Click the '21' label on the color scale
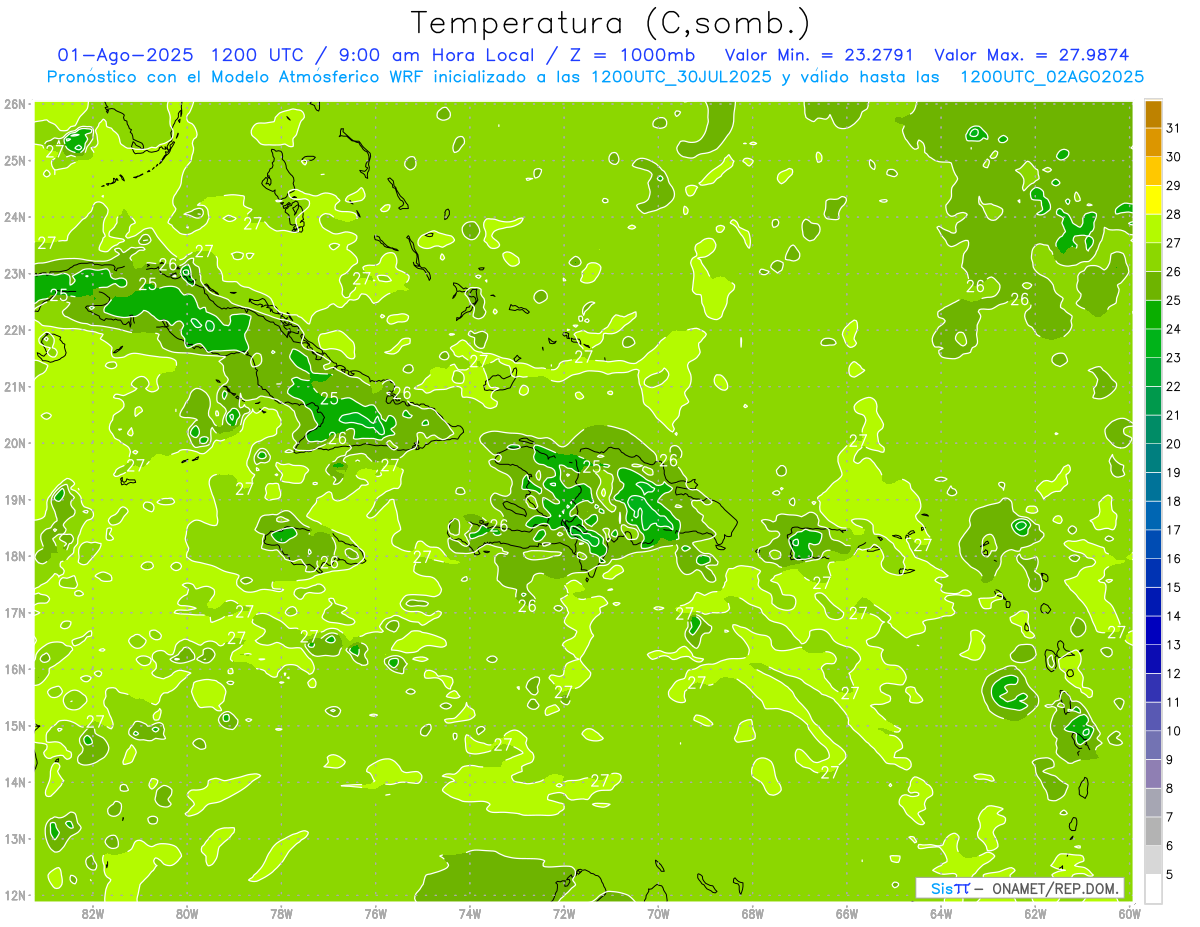1200x927 pixels. tap(1174, 415)
